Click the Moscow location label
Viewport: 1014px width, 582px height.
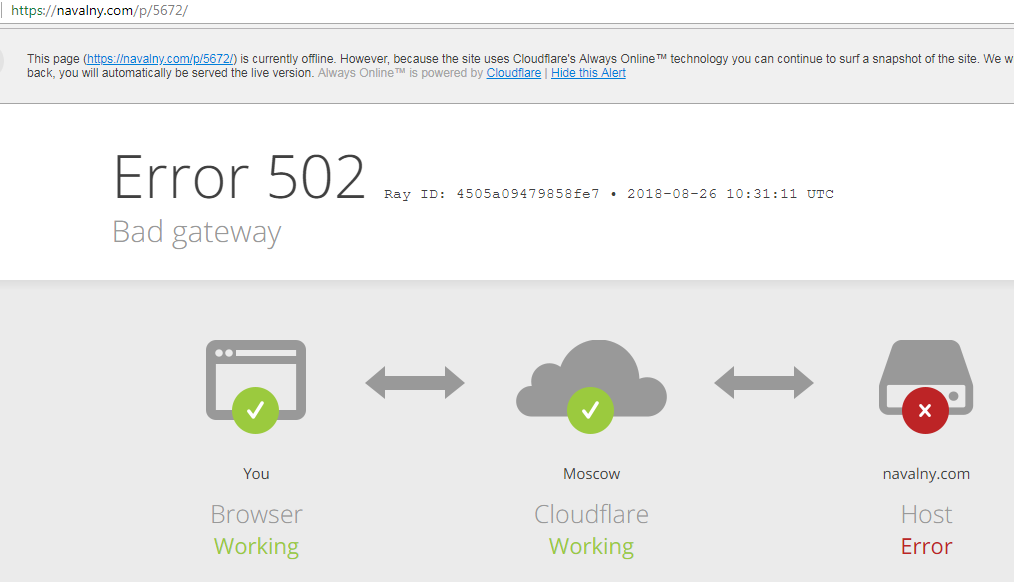click(x=591, y=474)
